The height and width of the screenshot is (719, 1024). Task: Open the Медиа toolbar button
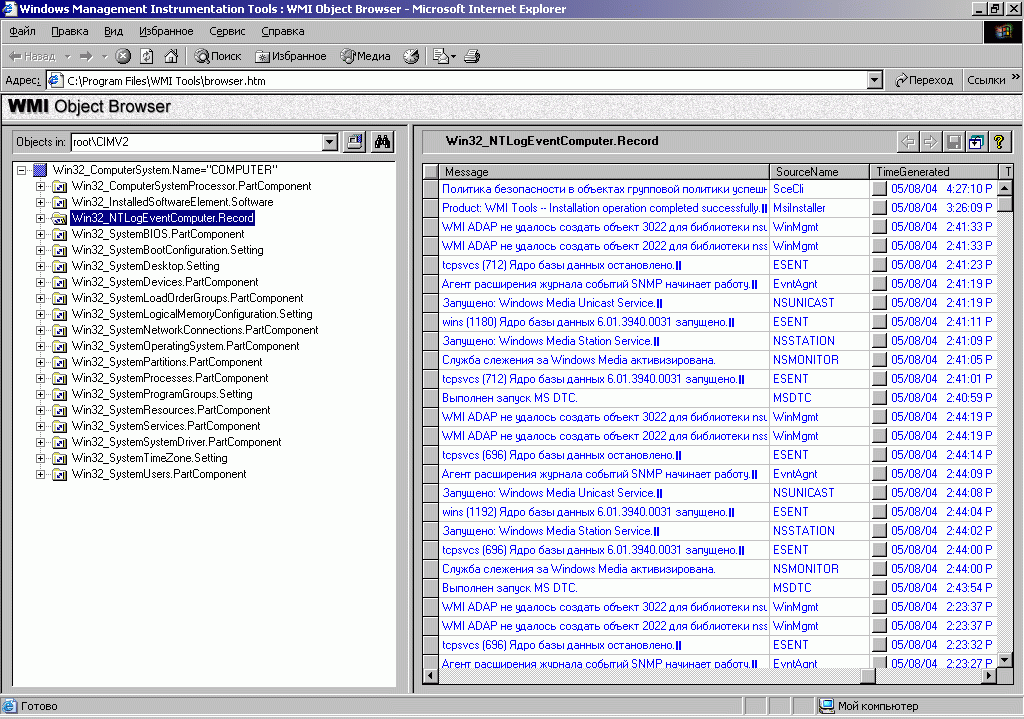pos(366,56)
